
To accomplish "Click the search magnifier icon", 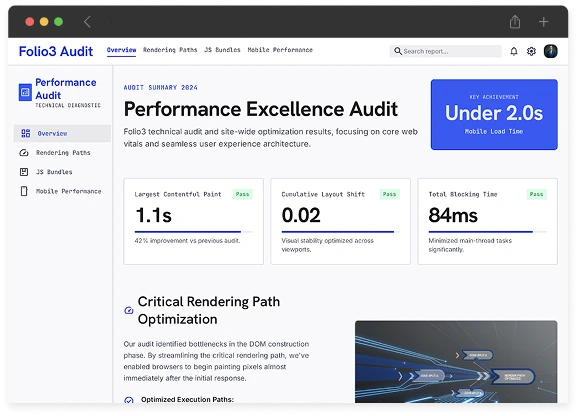I will point(397,51).
